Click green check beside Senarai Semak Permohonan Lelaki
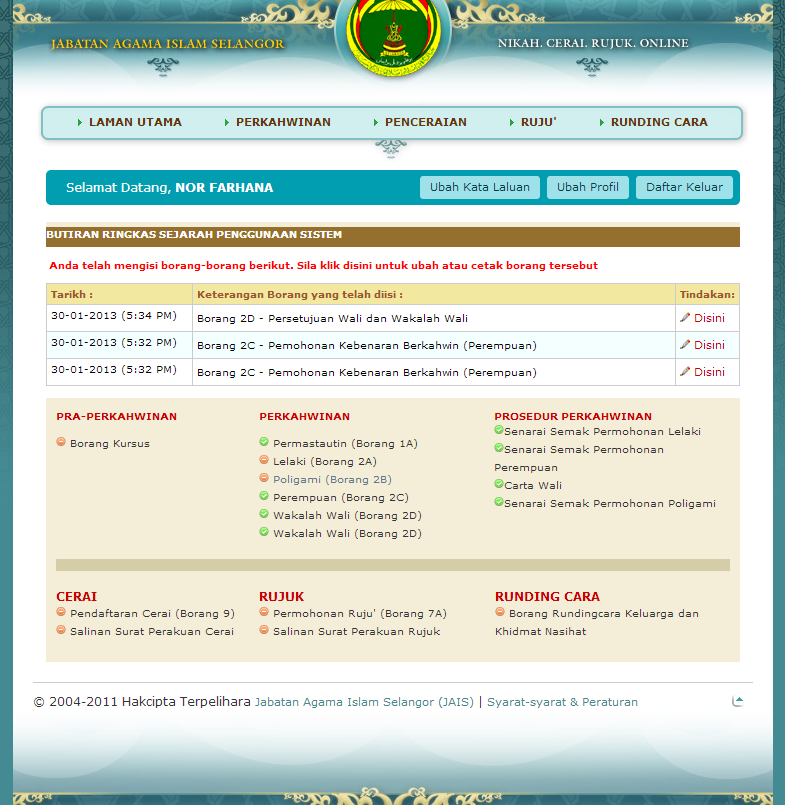 [x=499, y=430]
